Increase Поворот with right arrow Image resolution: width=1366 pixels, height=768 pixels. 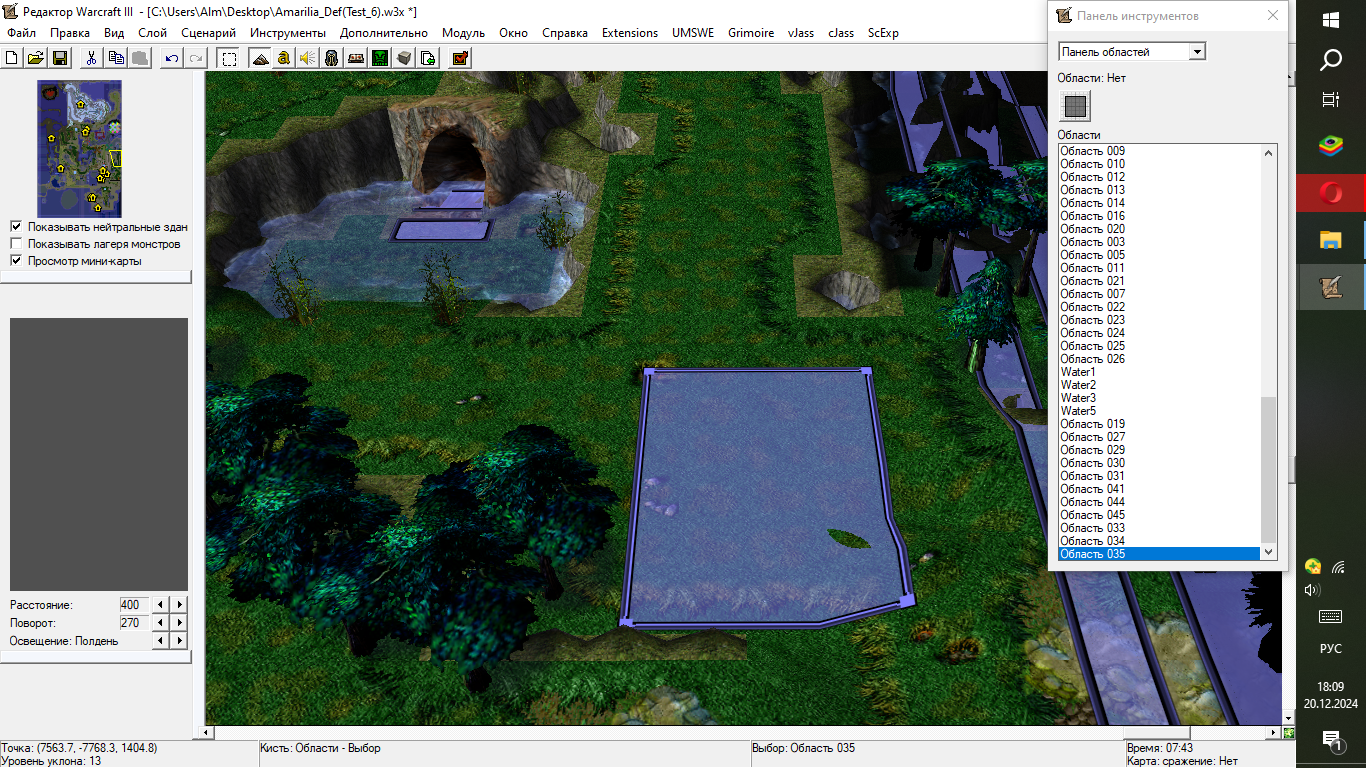pos(180,623)
